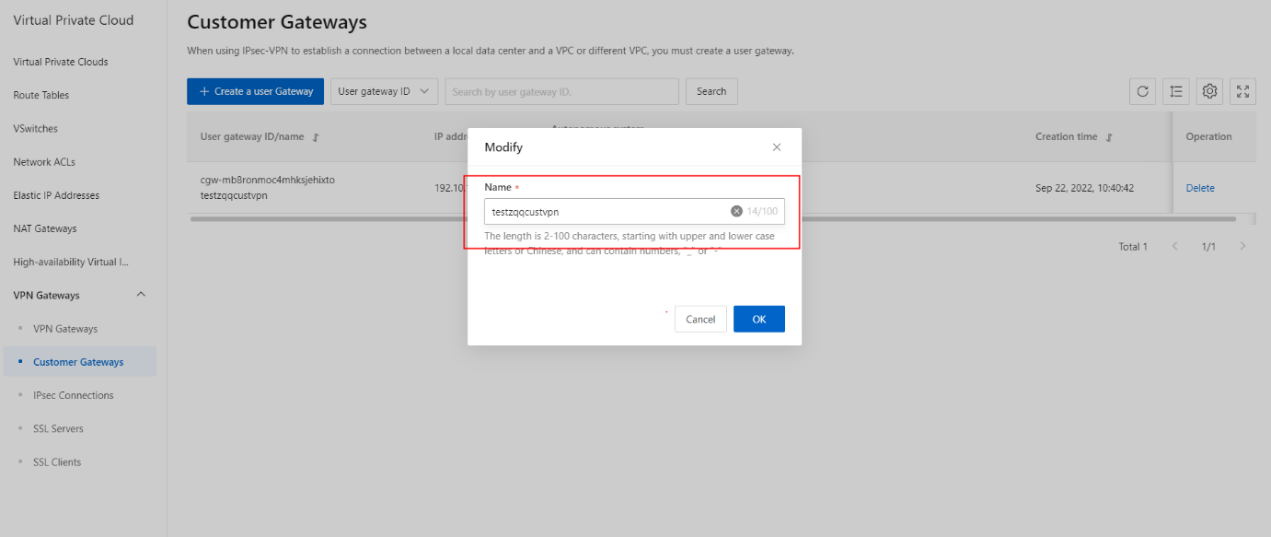
Task: Clear the Name field with X icon
Action: click(x=737, y=211)
